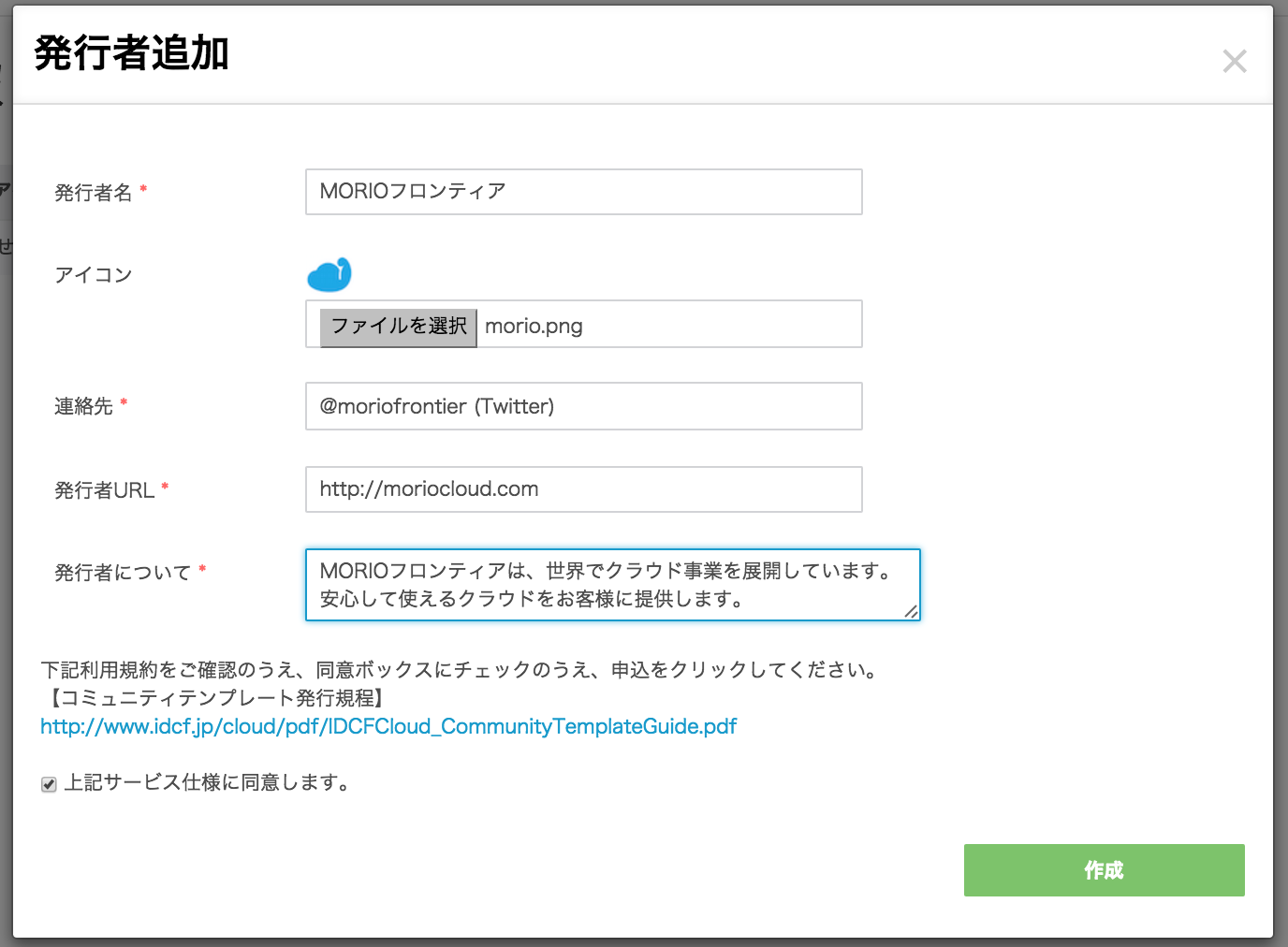The image size is (1288, 947).
Task: Open the IDCFCloud CommunityTemplateGuide PDF link
Action: [388, 727]
